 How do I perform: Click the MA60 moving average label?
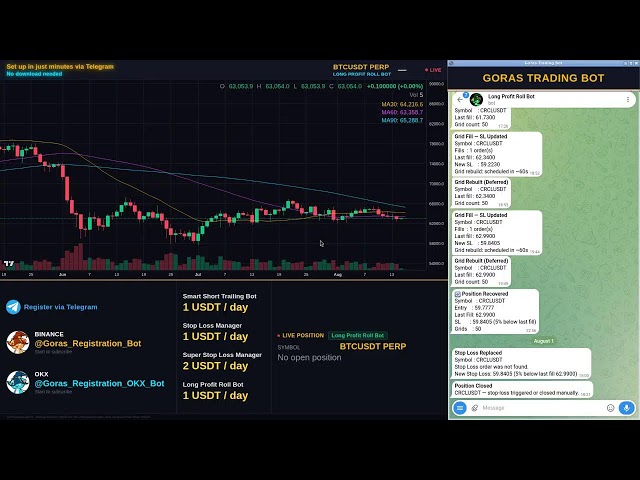(x=402, y=112)
